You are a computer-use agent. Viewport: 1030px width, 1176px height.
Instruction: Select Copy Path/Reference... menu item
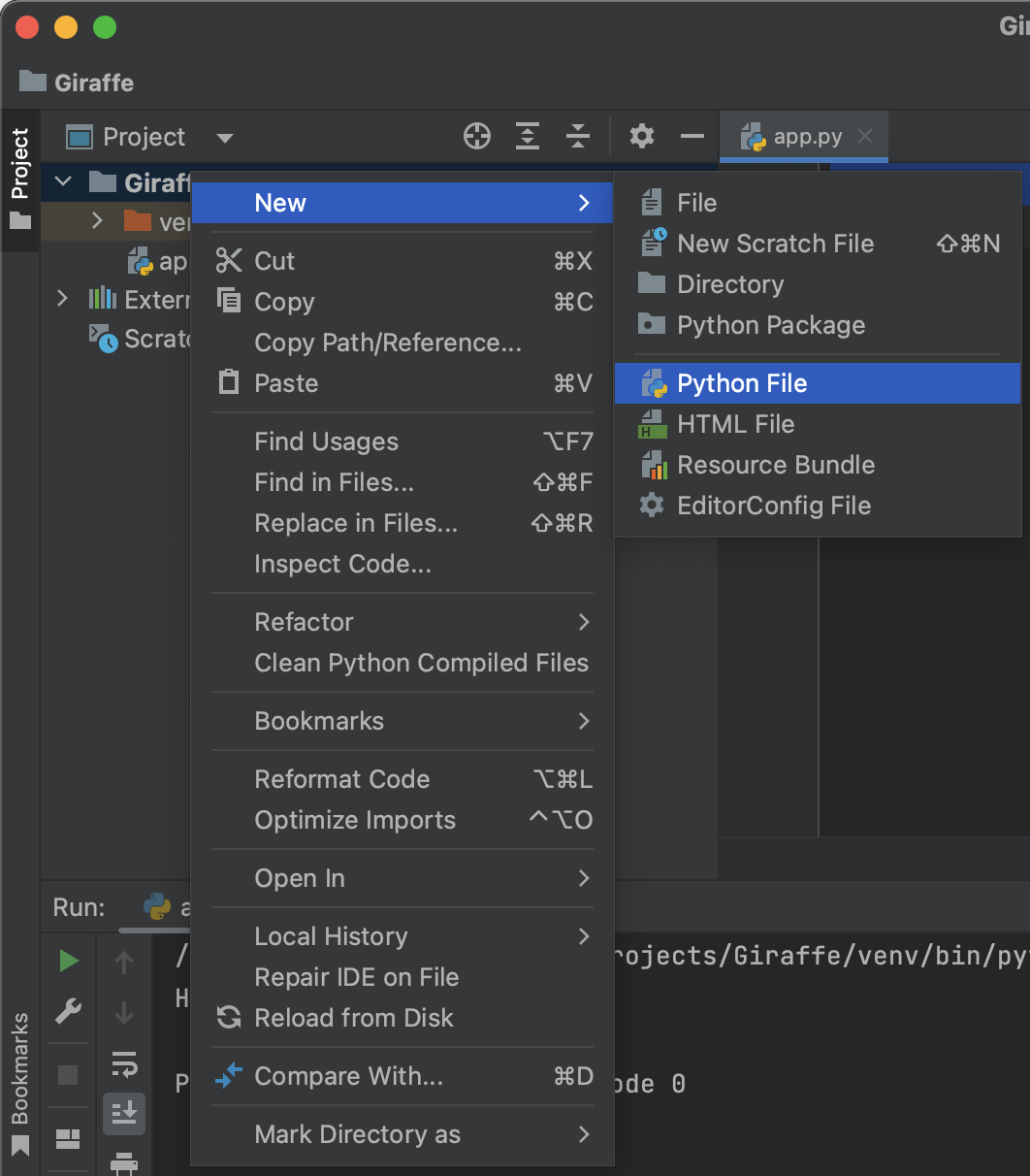click(402, 343)
